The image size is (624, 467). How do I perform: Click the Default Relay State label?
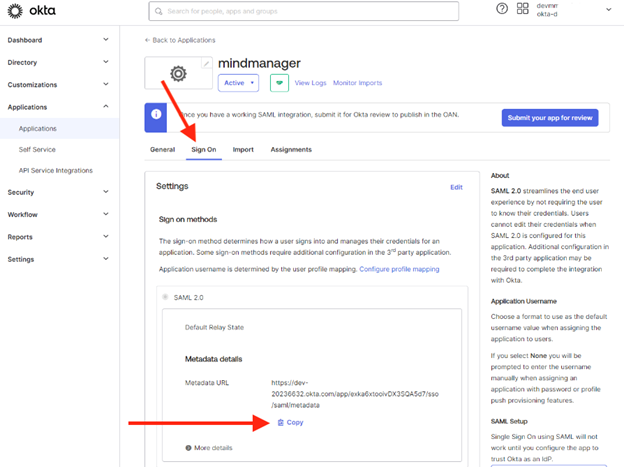(214, 327)
